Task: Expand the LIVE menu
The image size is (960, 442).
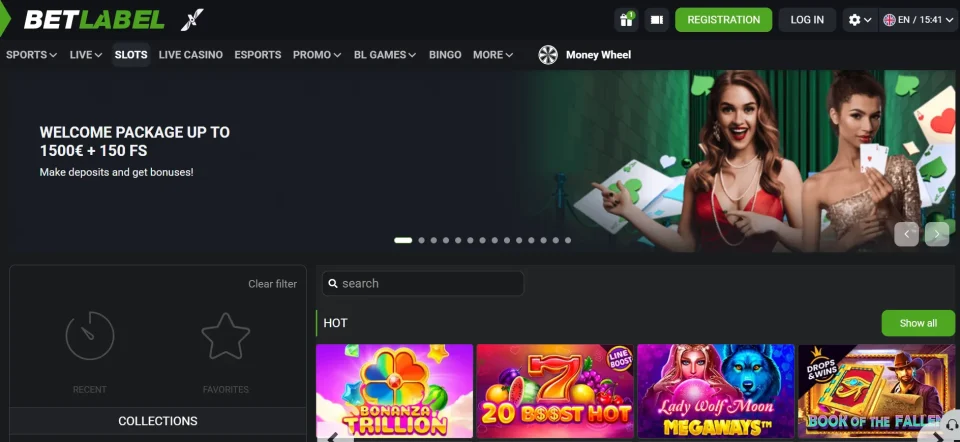Action: point(86,54)
